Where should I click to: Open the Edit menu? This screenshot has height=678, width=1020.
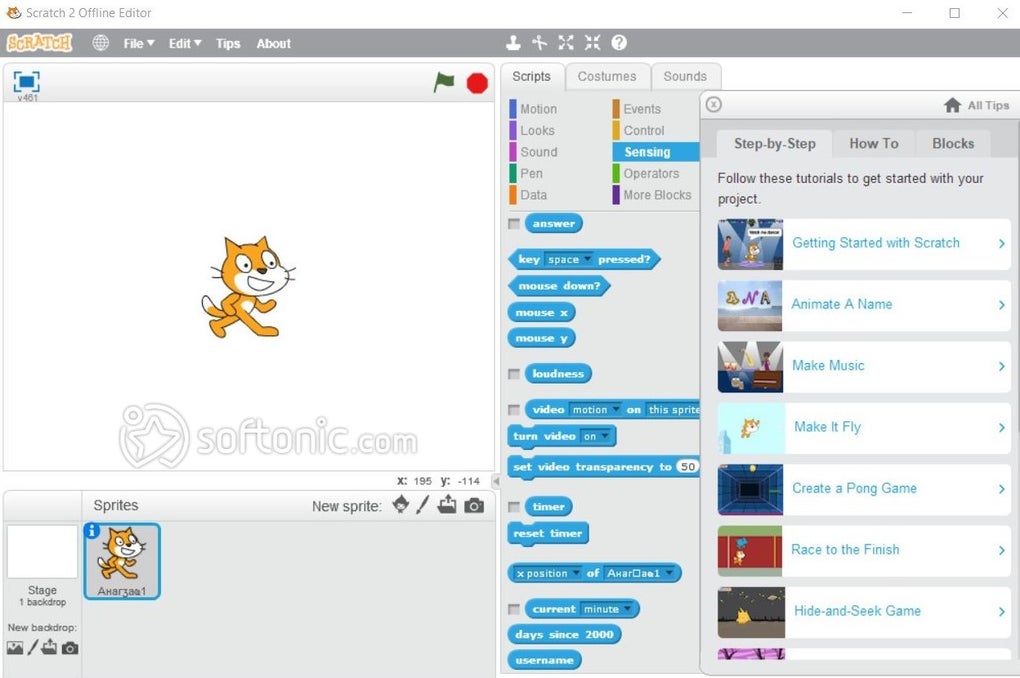pos(182,43)
